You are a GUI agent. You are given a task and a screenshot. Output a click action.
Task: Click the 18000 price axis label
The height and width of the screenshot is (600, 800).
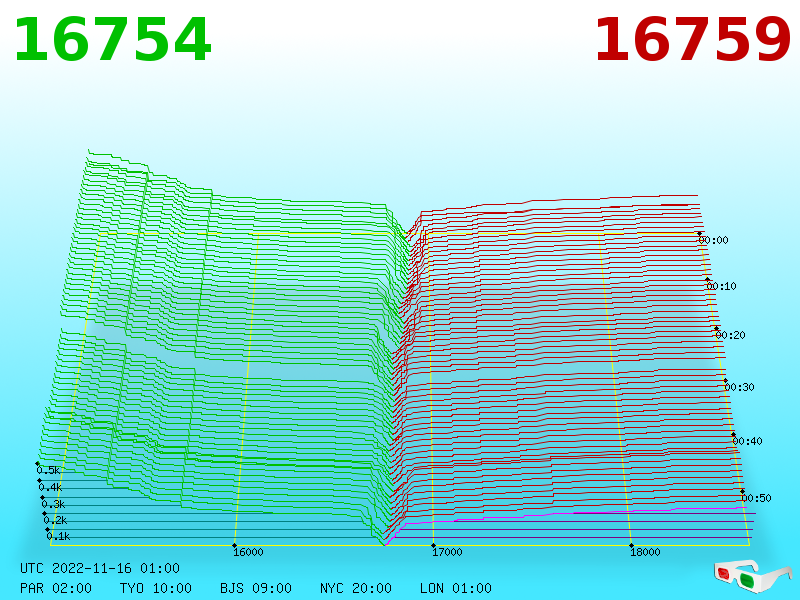click(645, 552)
